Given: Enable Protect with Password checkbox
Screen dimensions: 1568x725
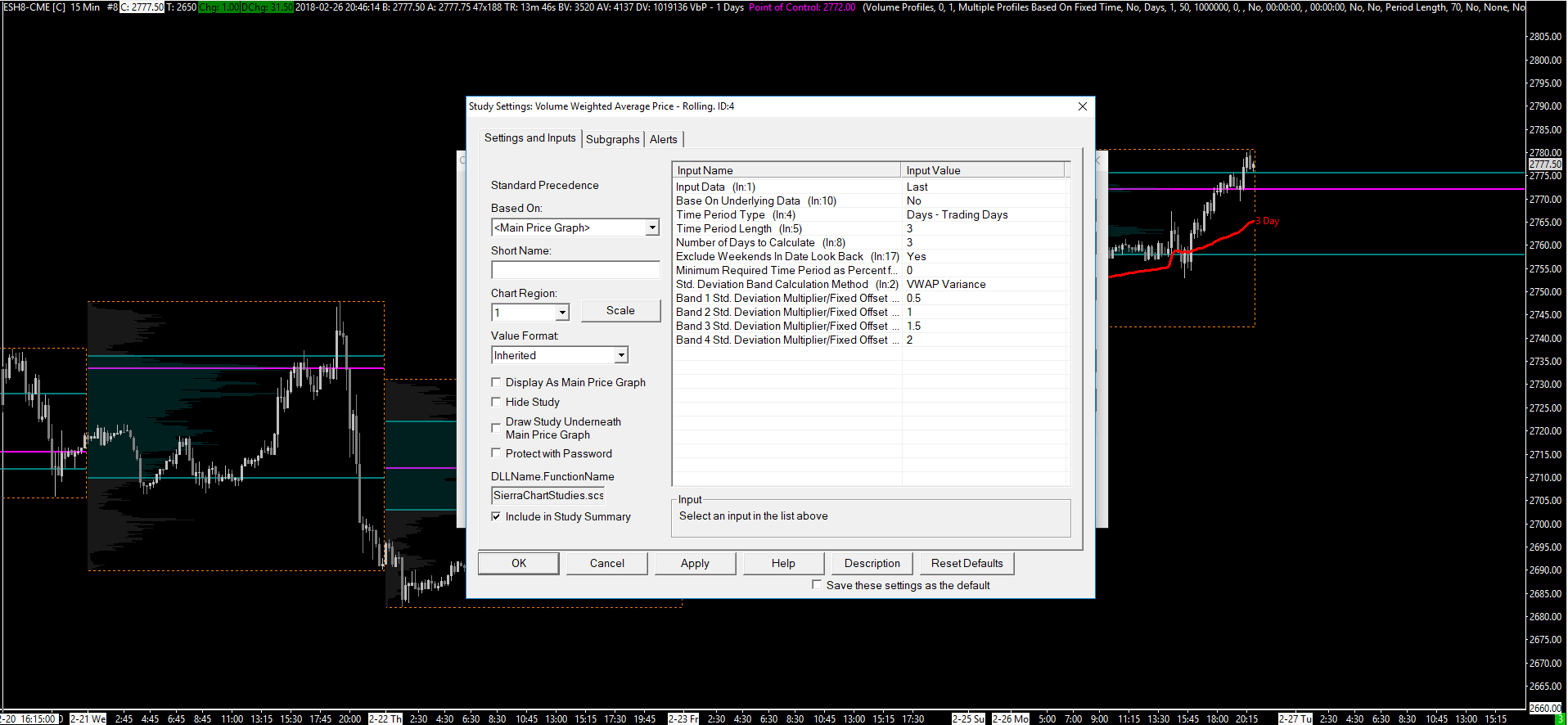Looking at the screenshot, I should [496, 453].
